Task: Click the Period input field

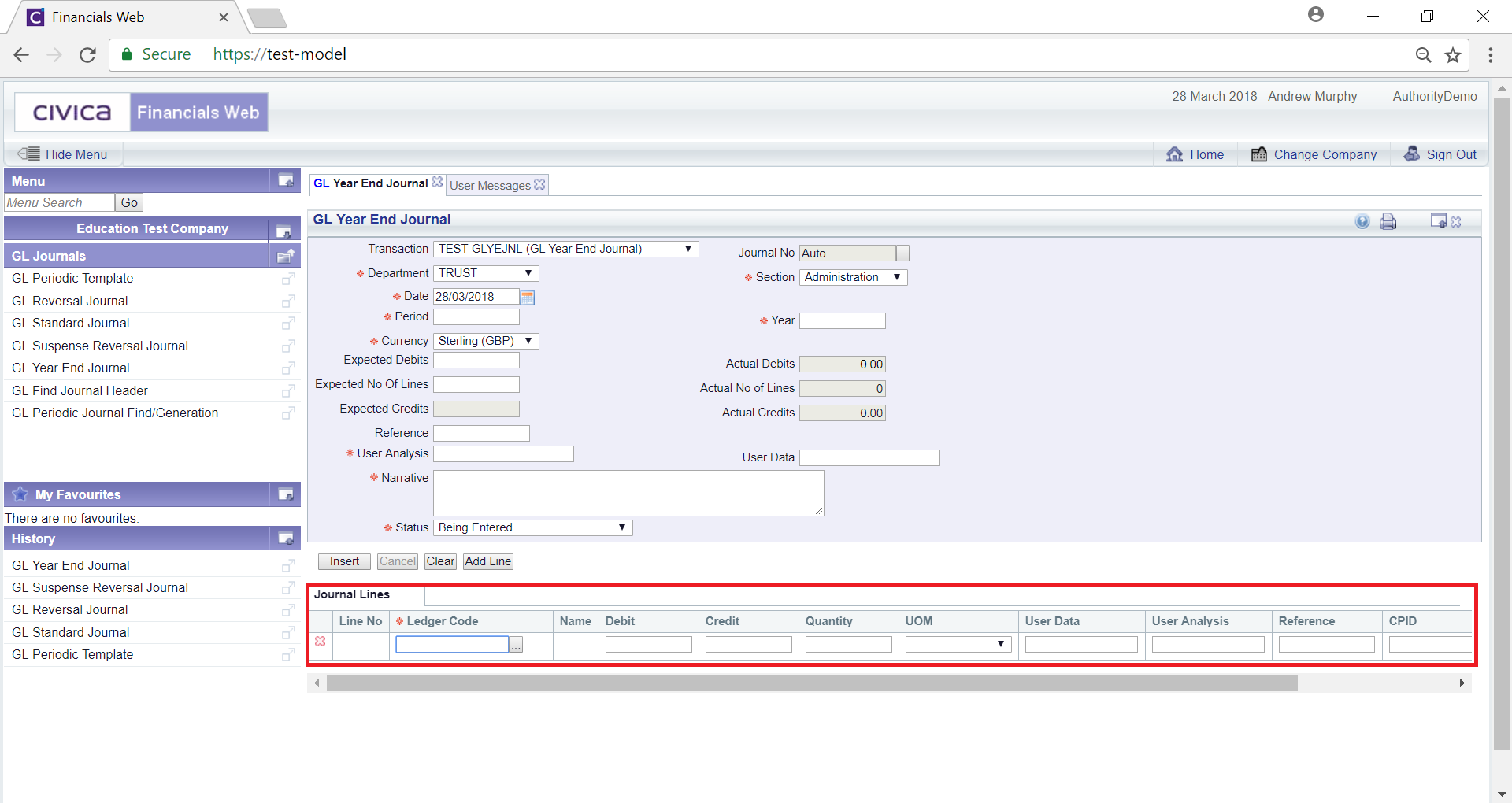Action: (476, 316)
